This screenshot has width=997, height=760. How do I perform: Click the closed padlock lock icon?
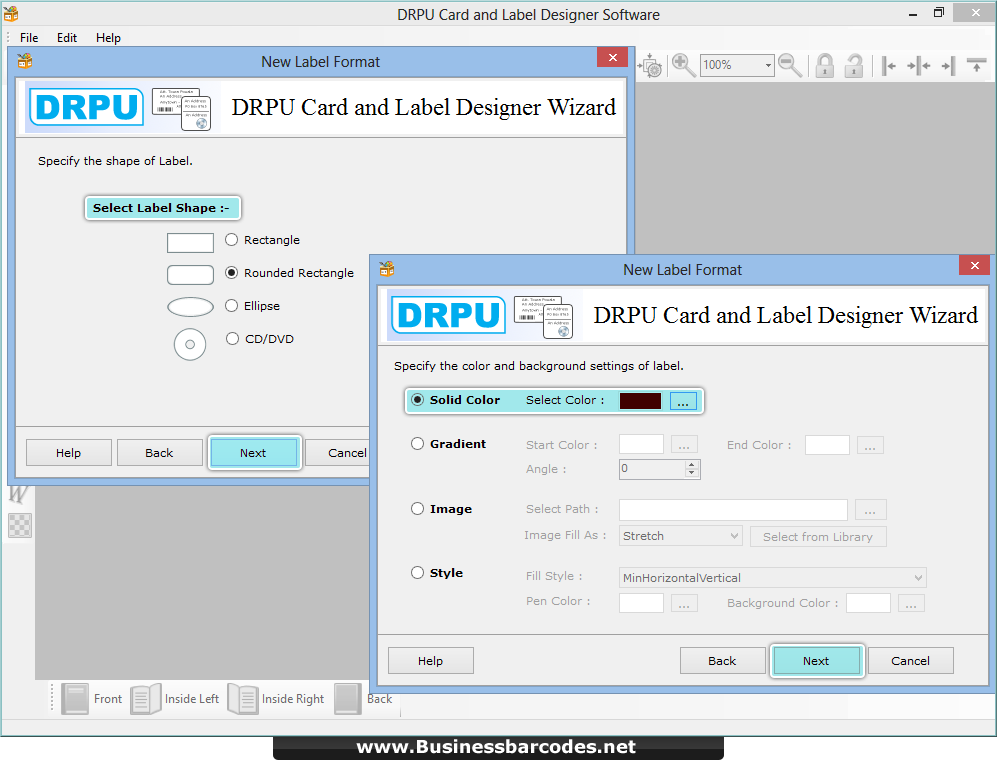[x=825, y=65]
